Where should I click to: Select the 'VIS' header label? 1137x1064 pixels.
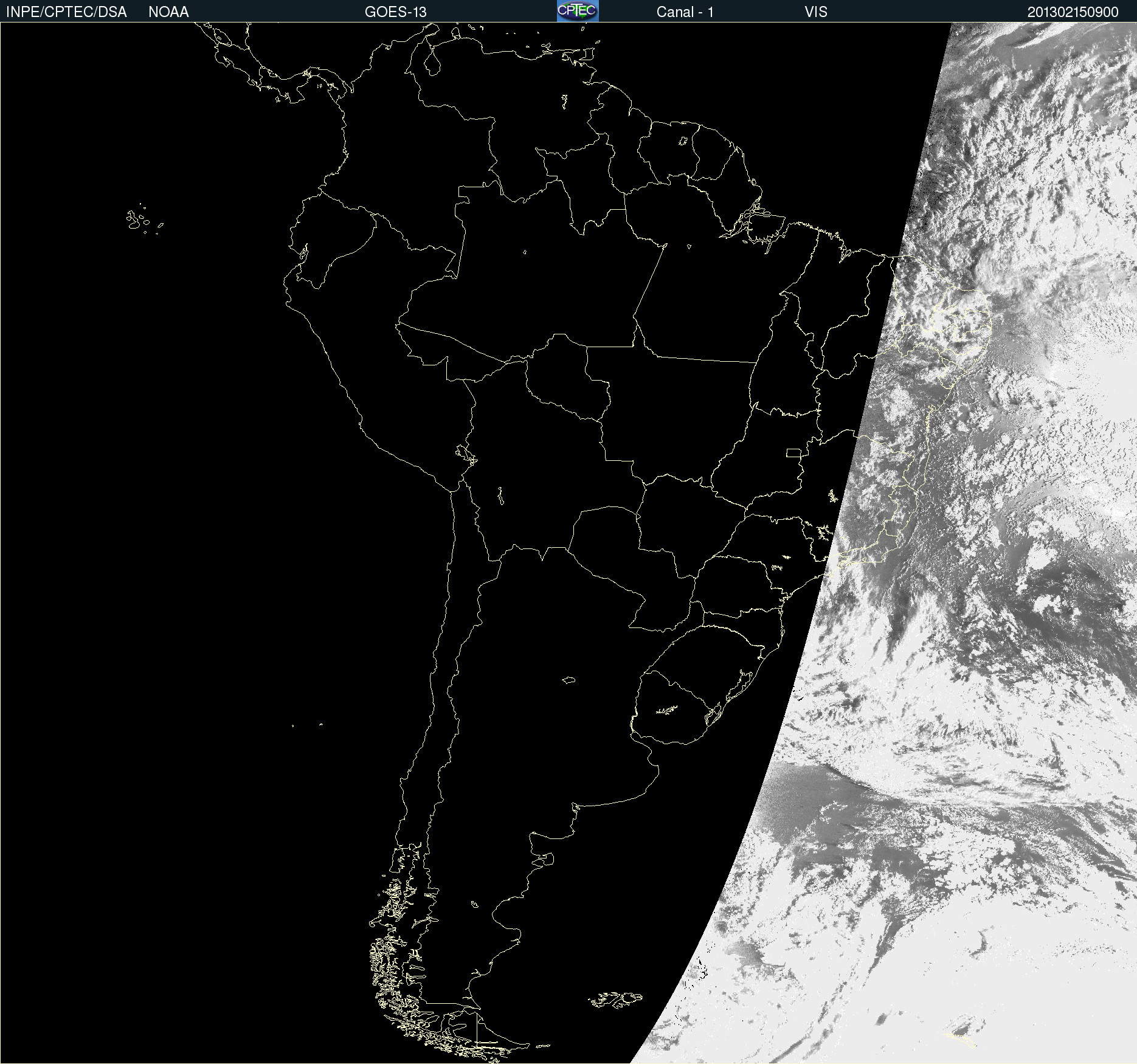(x=815, y=12)
